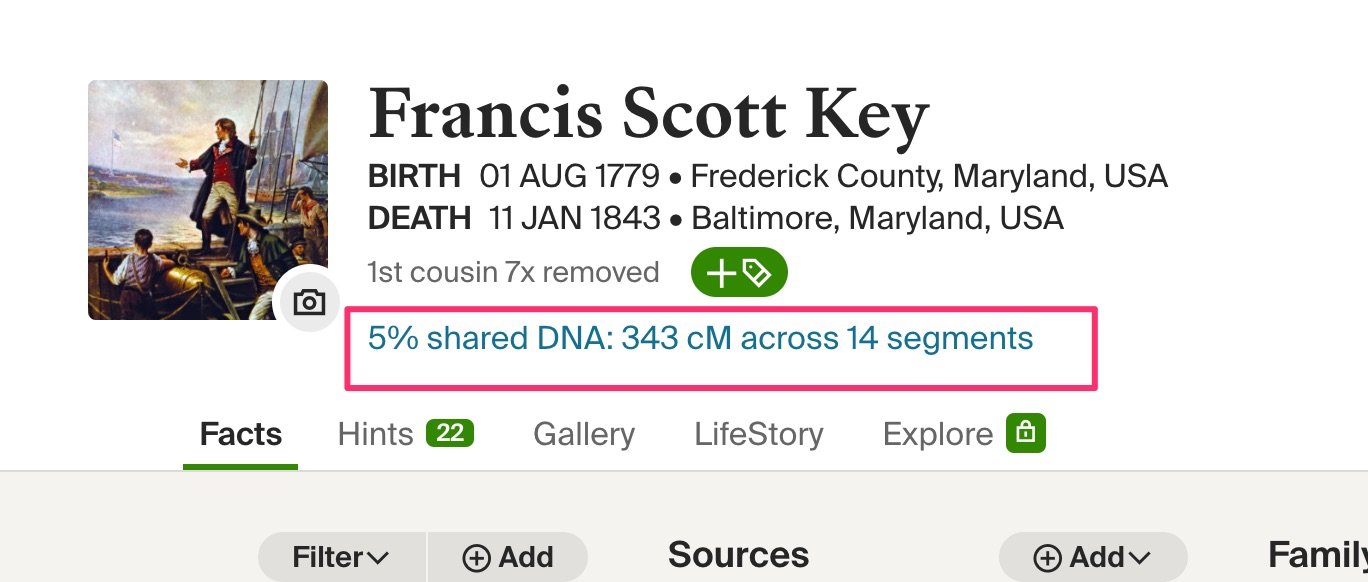This screenshot has height=582, width=1368.
Task: Click the plus icon in the rightmost Add button
Action: point(1047,557)
